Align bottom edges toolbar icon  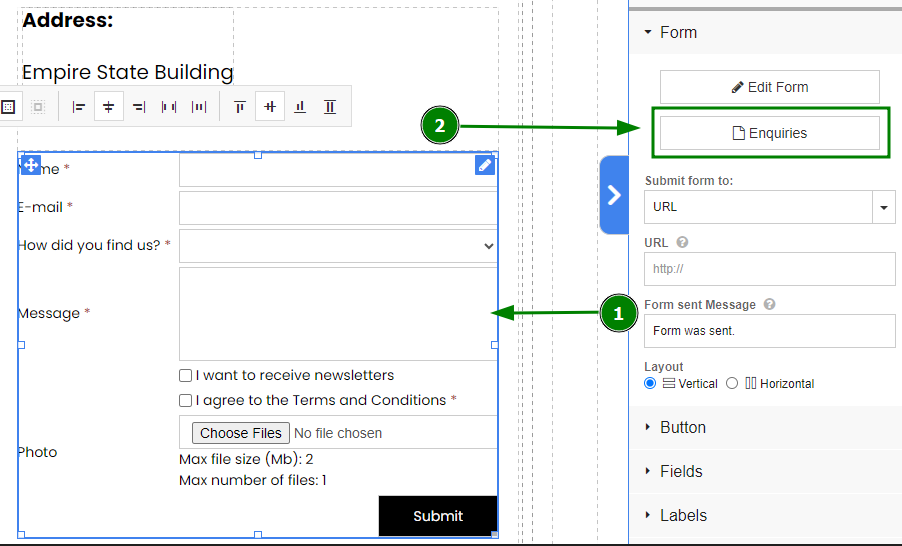coord(300,107)
